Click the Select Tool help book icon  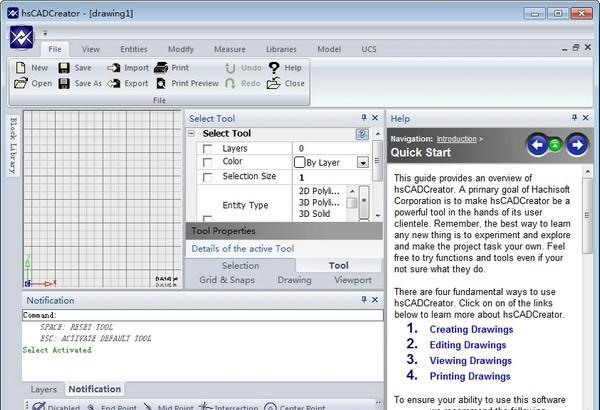[362, 134]
